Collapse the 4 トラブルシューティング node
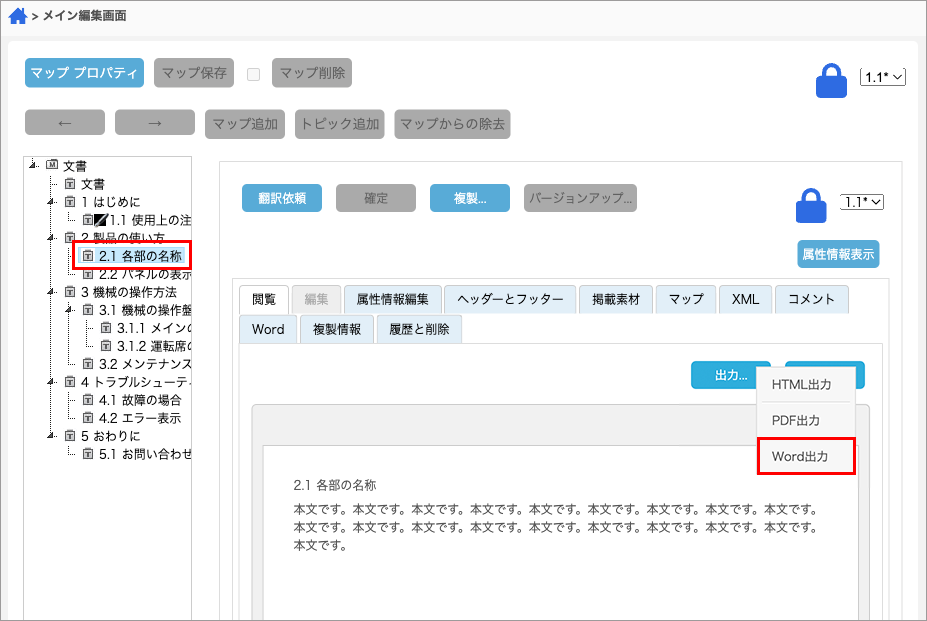The image size is (927, 621). pos(51,381)
